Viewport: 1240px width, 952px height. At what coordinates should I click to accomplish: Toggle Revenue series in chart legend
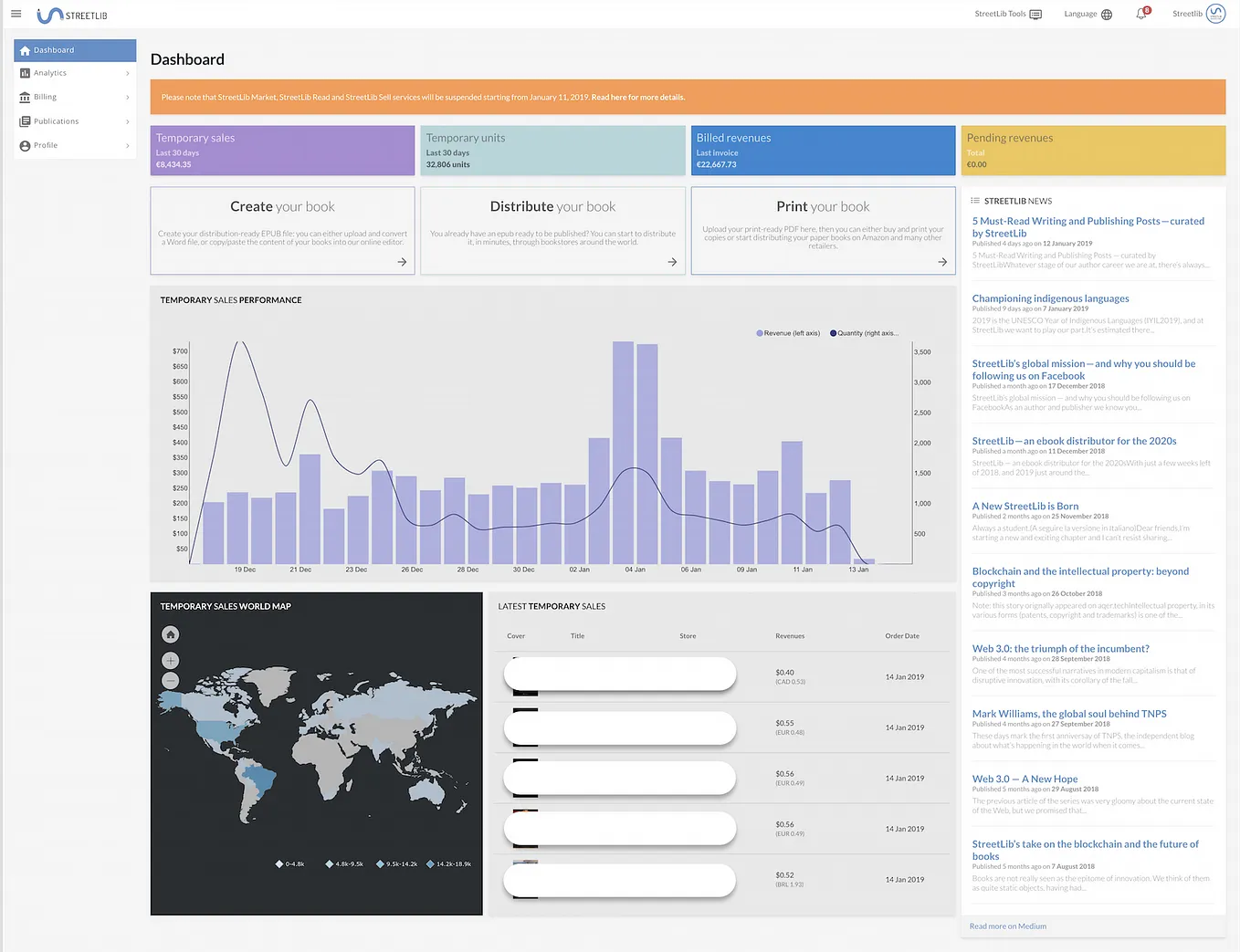coord(788,333)
